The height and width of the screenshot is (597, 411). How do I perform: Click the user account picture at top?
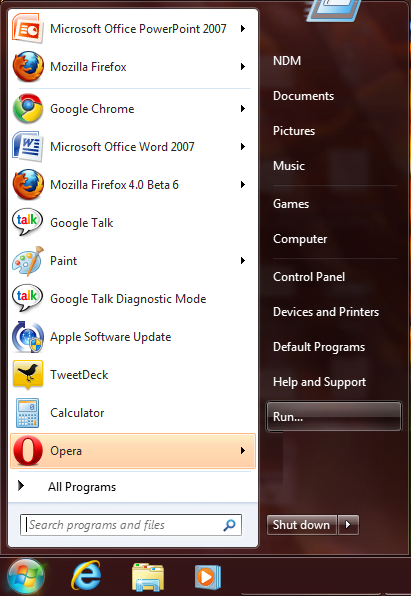click(x=334, y=10)
